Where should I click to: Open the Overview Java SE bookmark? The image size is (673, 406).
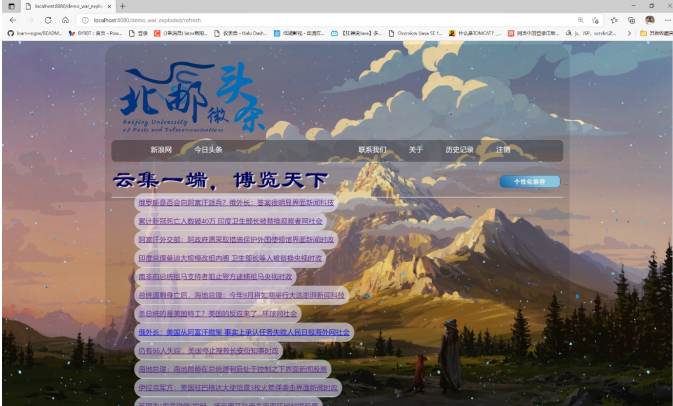pos(415,33)
